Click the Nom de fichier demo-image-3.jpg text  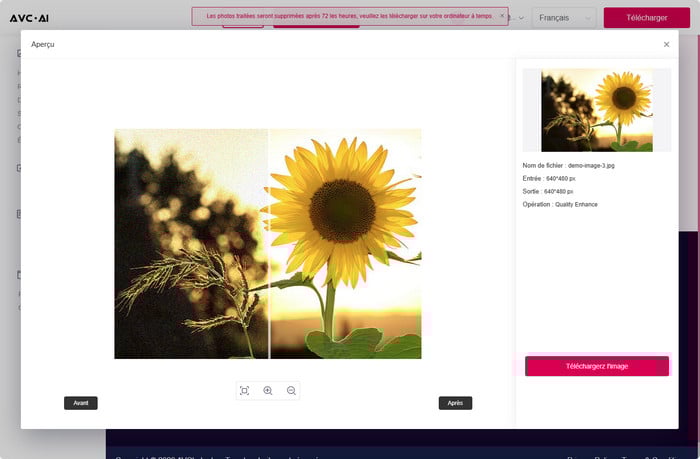coord(568,166)
